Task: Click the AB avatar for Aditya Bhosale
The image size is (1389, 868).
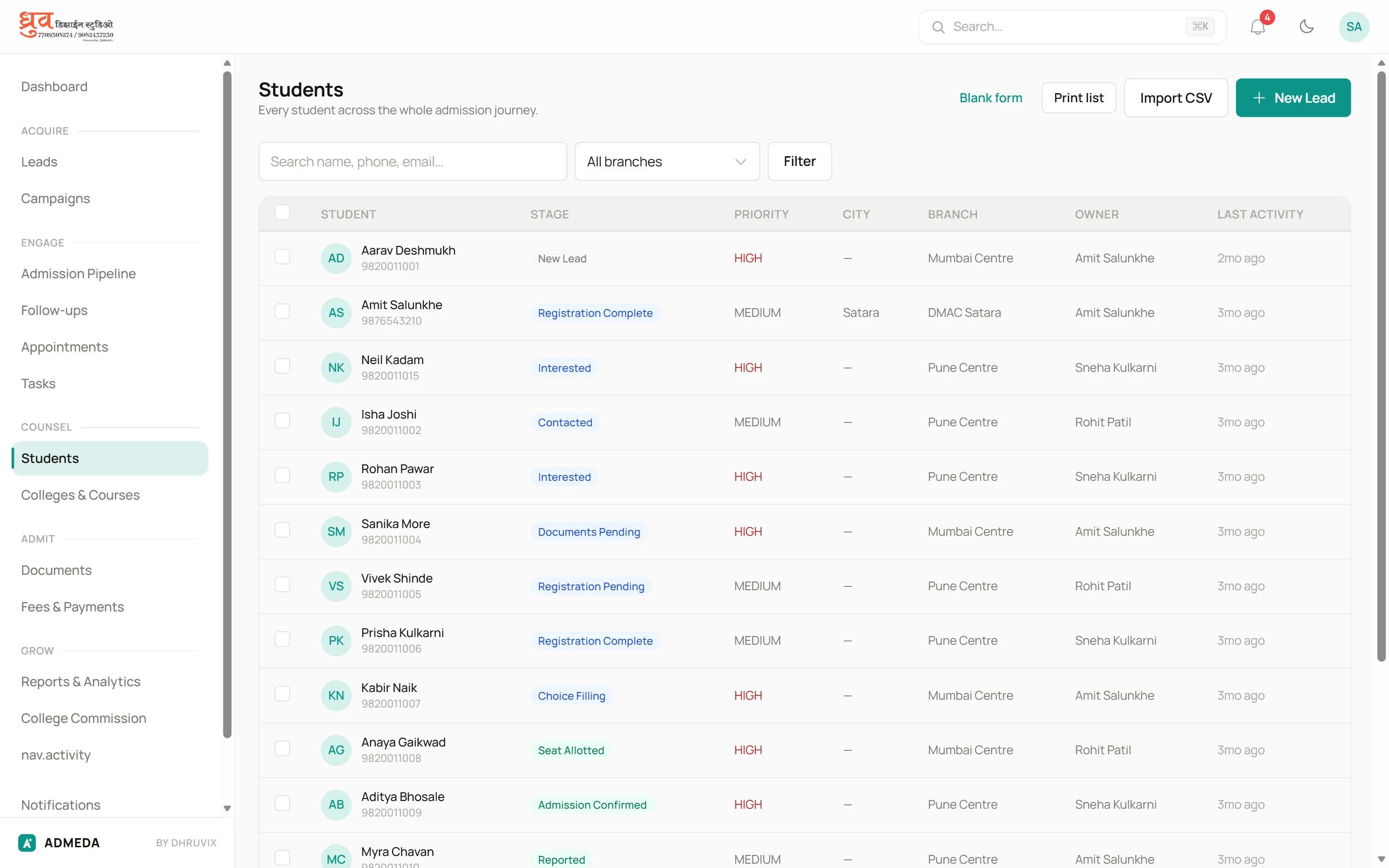Action: 336,804
